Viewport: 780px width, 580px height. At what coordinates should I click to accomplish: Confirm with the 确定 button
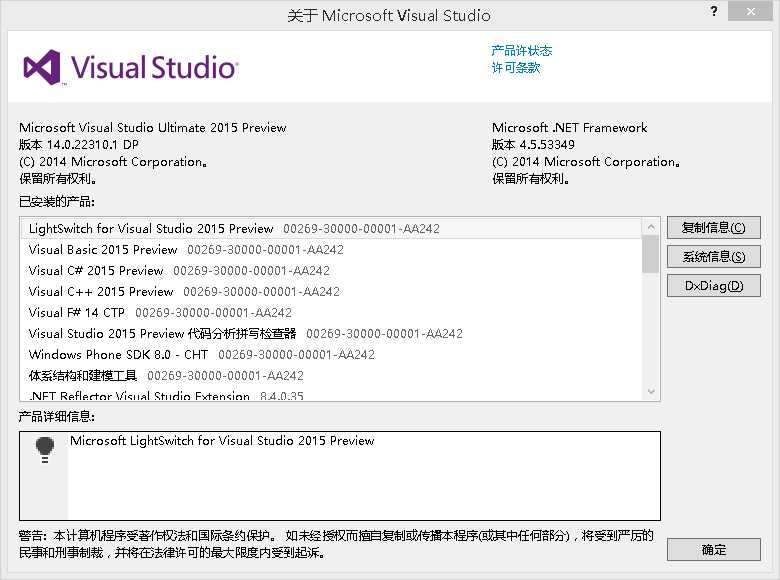coord(713,550)
